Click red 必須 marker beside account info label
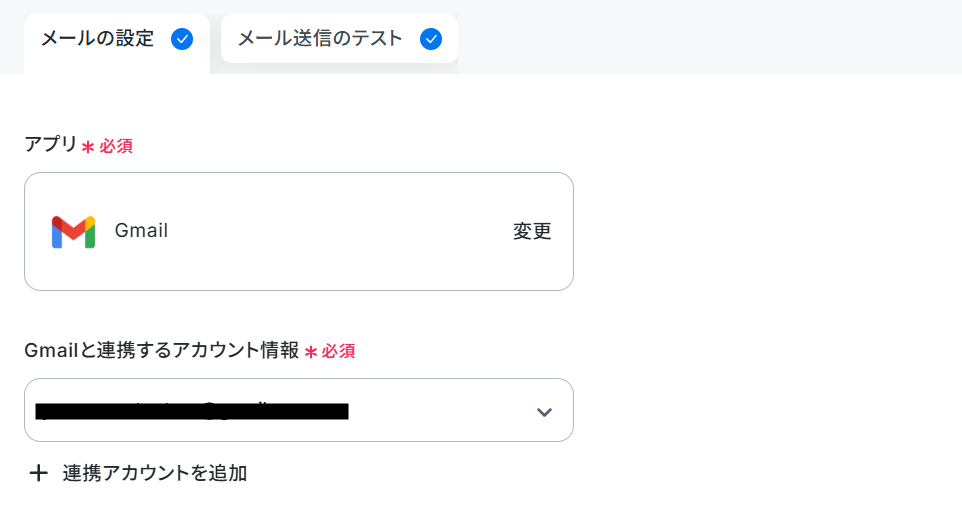Screen dimensions: 962x511 point(338,352)
